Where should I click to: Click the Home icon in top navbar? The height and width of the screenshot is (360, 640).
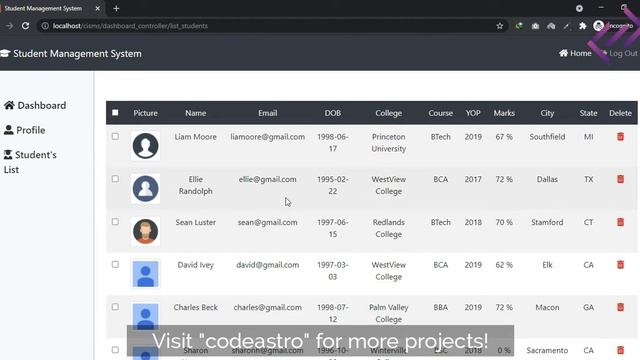563,53
